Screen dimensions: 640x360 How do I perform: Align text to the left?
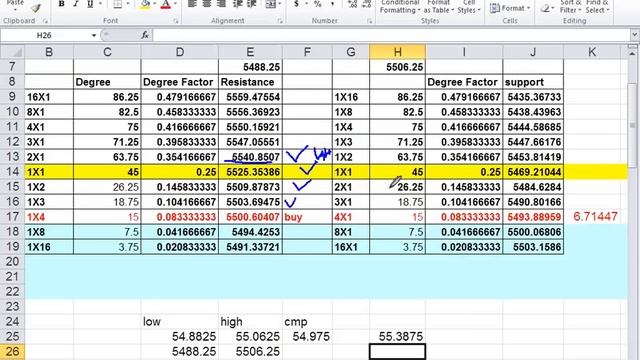(x=192, y=4)
